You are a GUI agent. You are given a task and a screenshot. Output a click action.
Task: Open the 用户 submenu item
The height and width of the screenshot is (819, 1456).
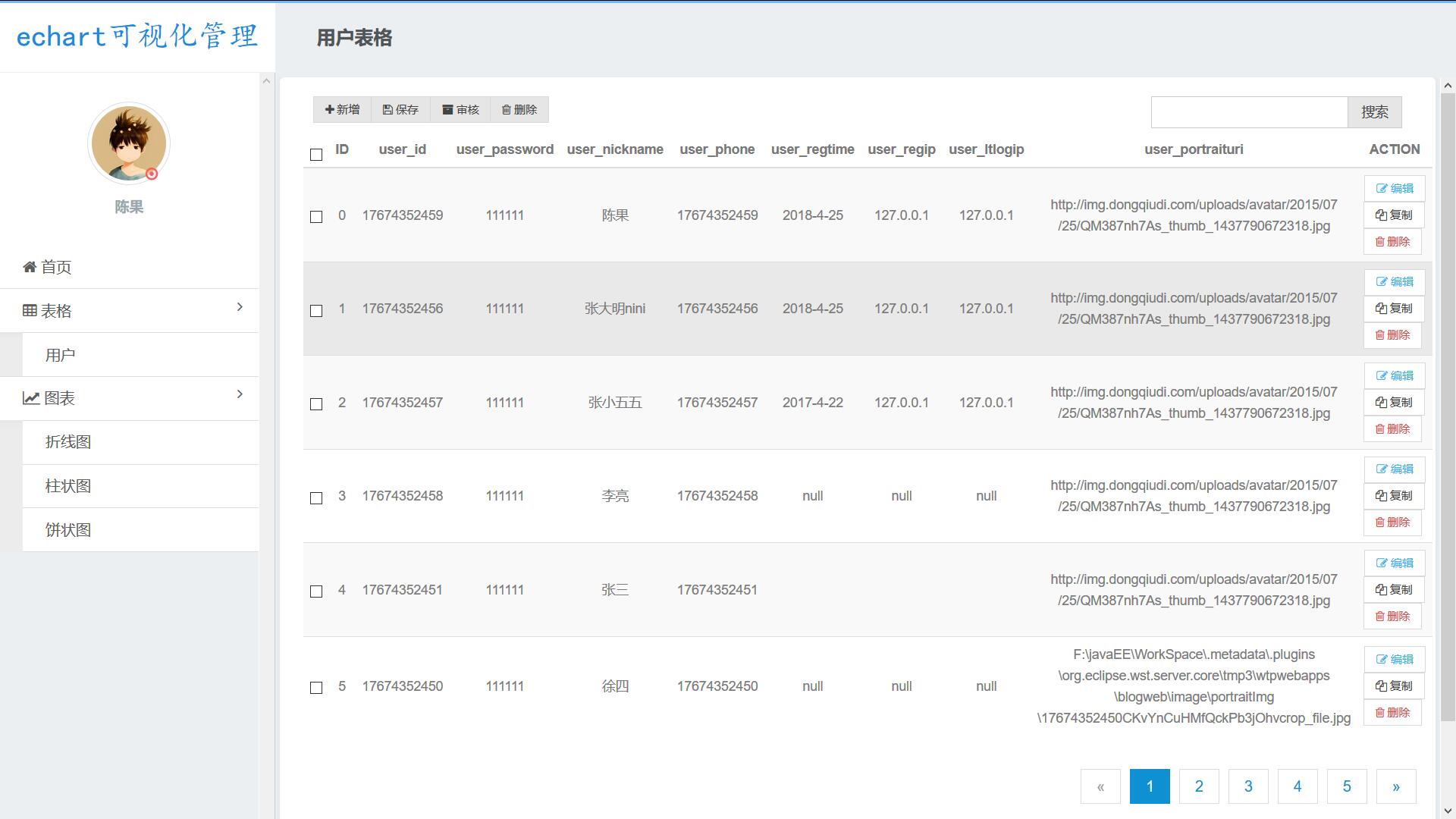point(140,355)
